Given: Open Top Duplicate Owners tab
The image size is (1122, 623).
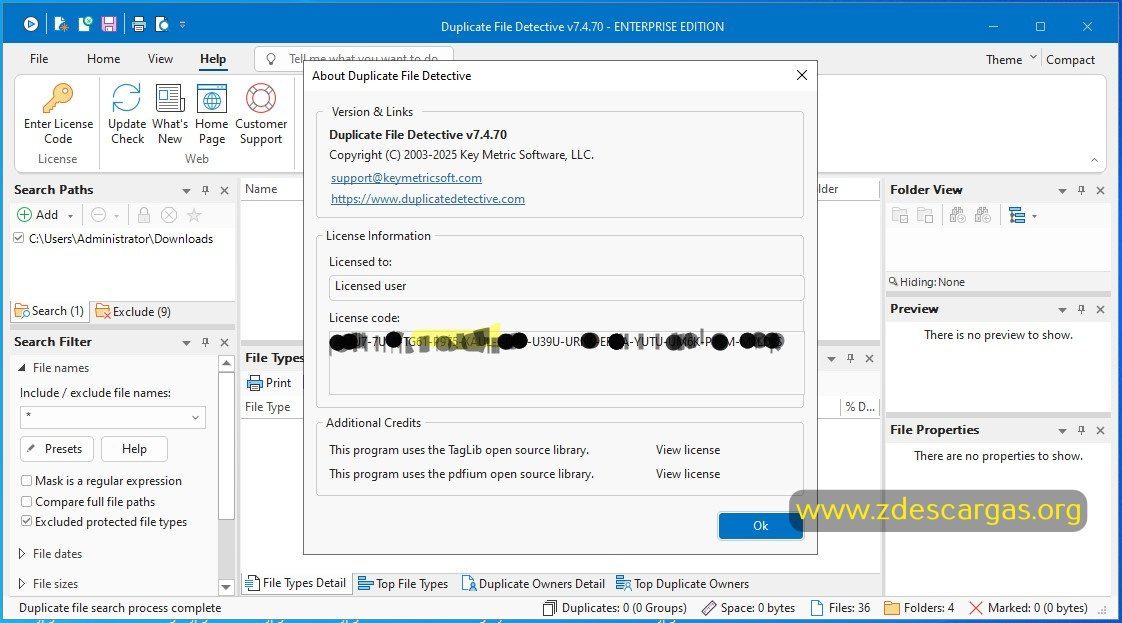Looking at the screenshot, I should [683, 584].
